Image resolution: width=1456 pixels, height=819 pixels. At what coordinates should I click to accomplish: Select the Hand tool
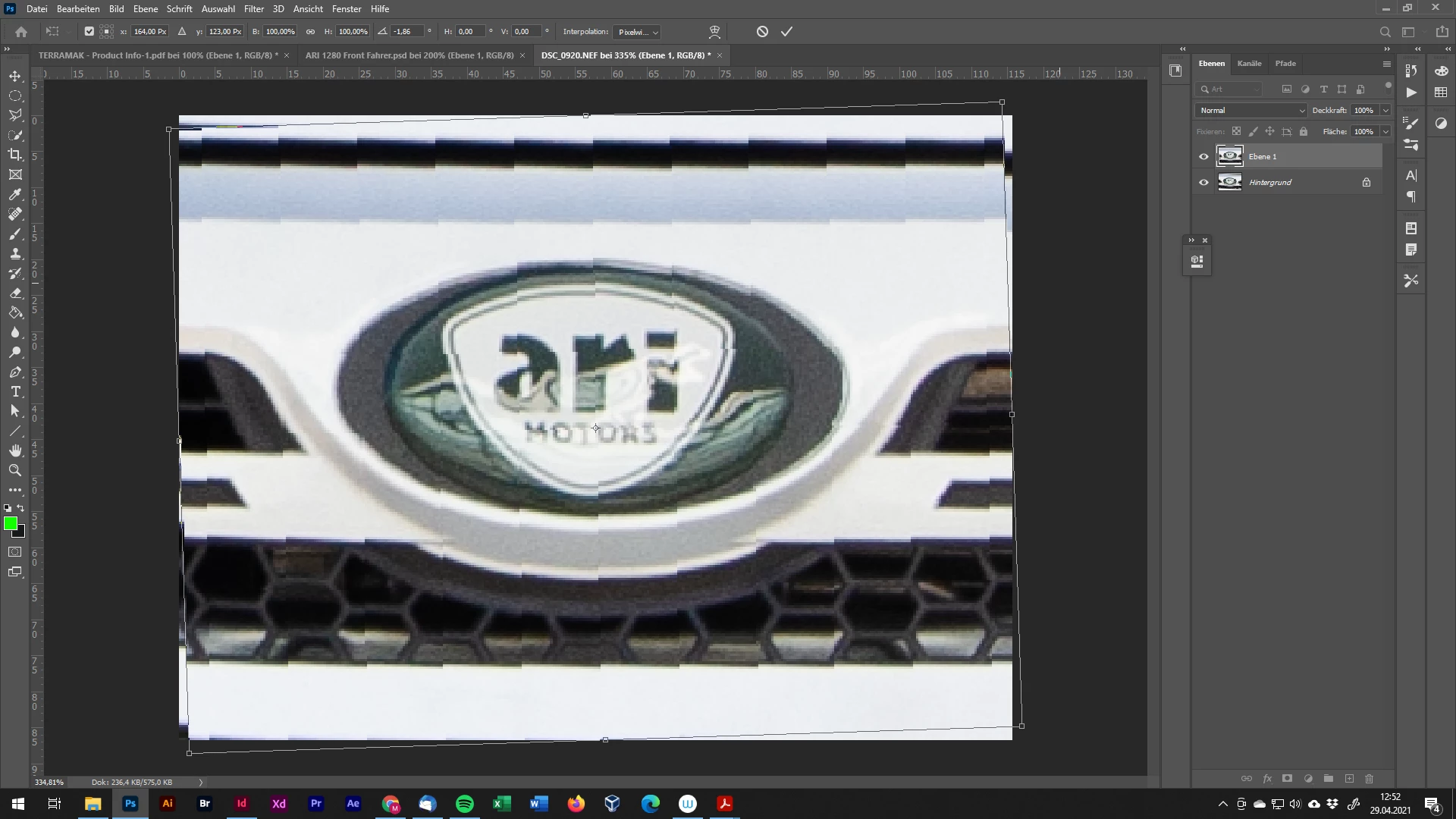pos(15,450)
